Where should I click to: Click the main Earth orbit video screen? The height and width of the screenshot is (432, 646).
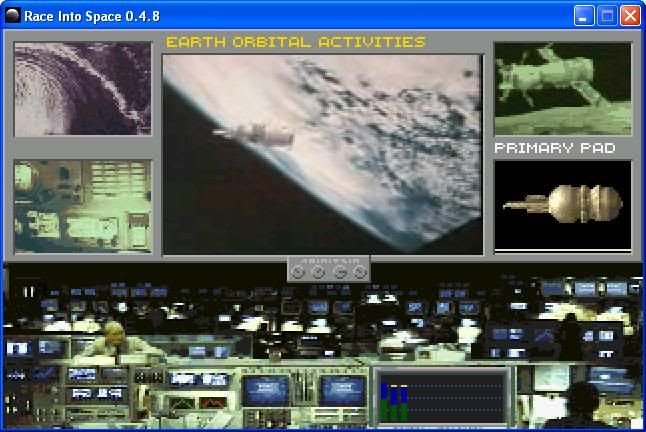(323, 155)
